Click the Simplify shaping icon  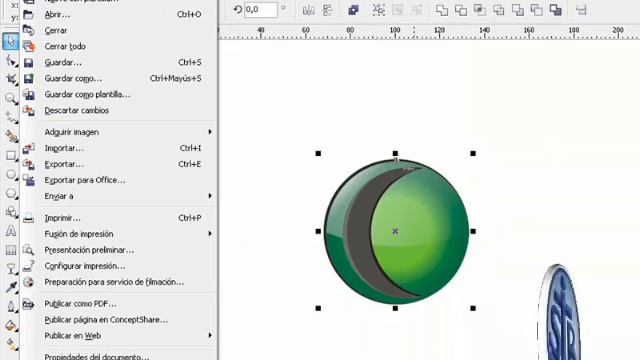coord(499,10)
